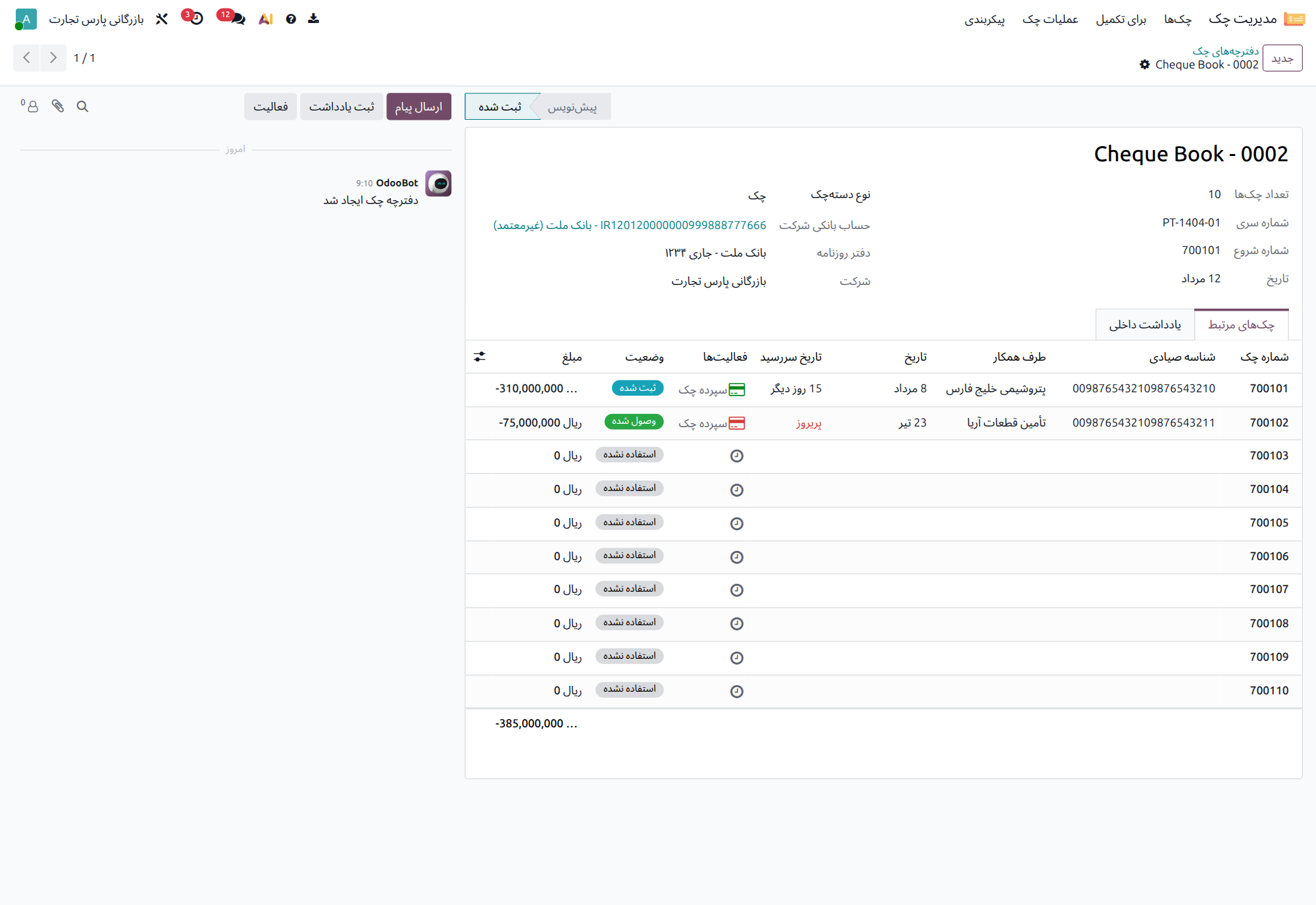Click Sayadi ID 0098765432109876543211
The width and height of the screenshot is (1316, 905).
click(1144, 423)
